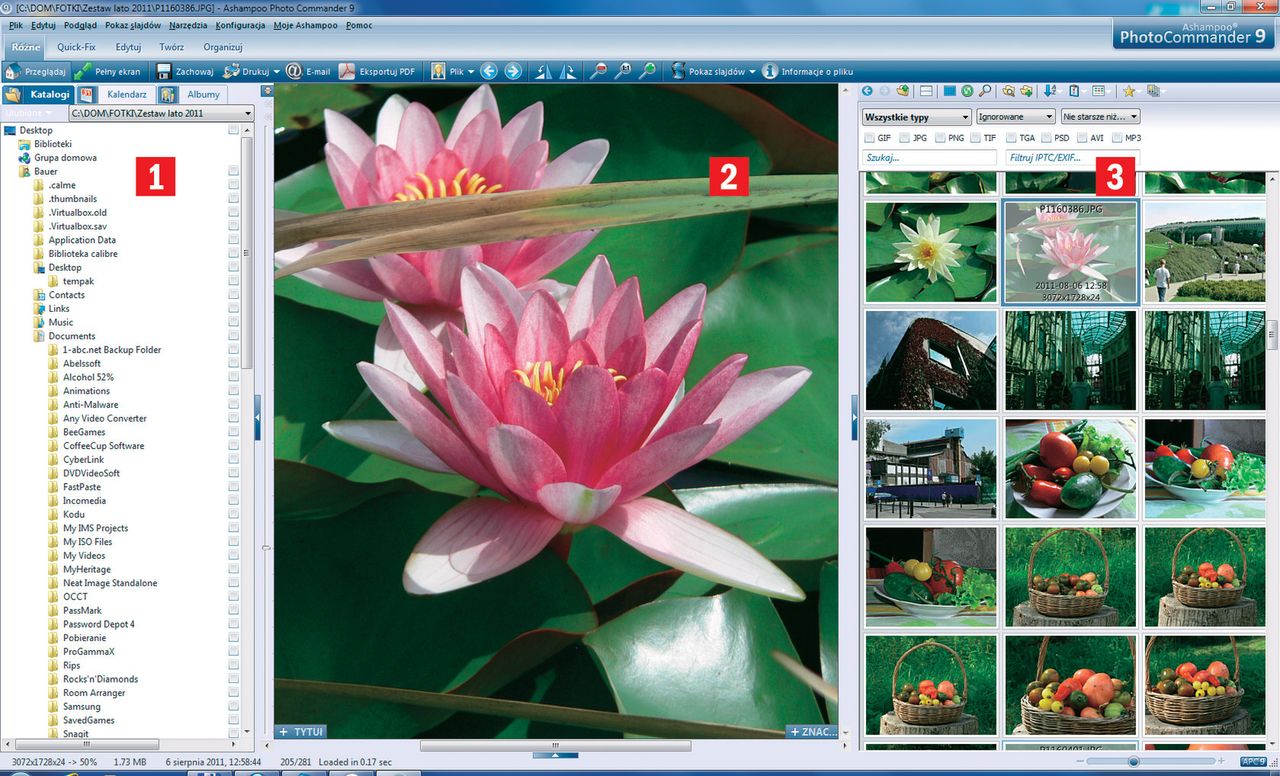Expand the Pokaz slajdów toolbar dropdown arrow
1280x776 pixels.
click(753, 72)
